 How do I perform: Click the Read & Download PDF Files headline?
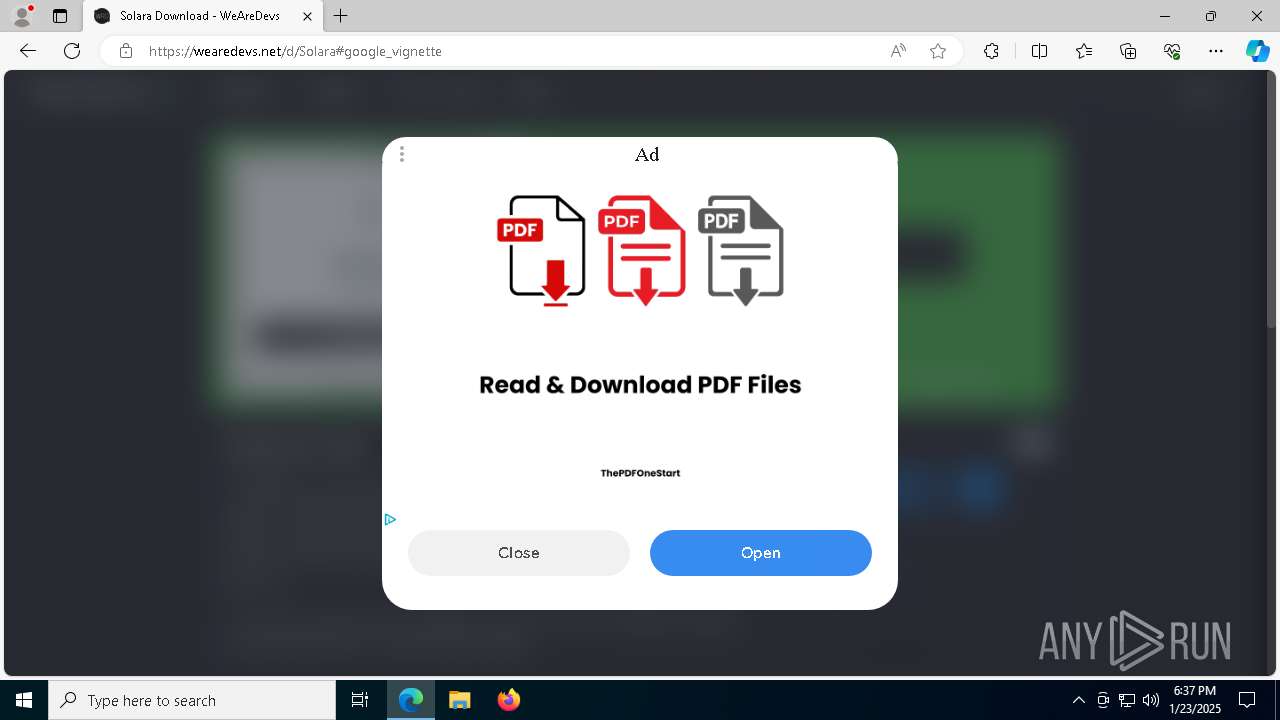[x=640, y=385]
